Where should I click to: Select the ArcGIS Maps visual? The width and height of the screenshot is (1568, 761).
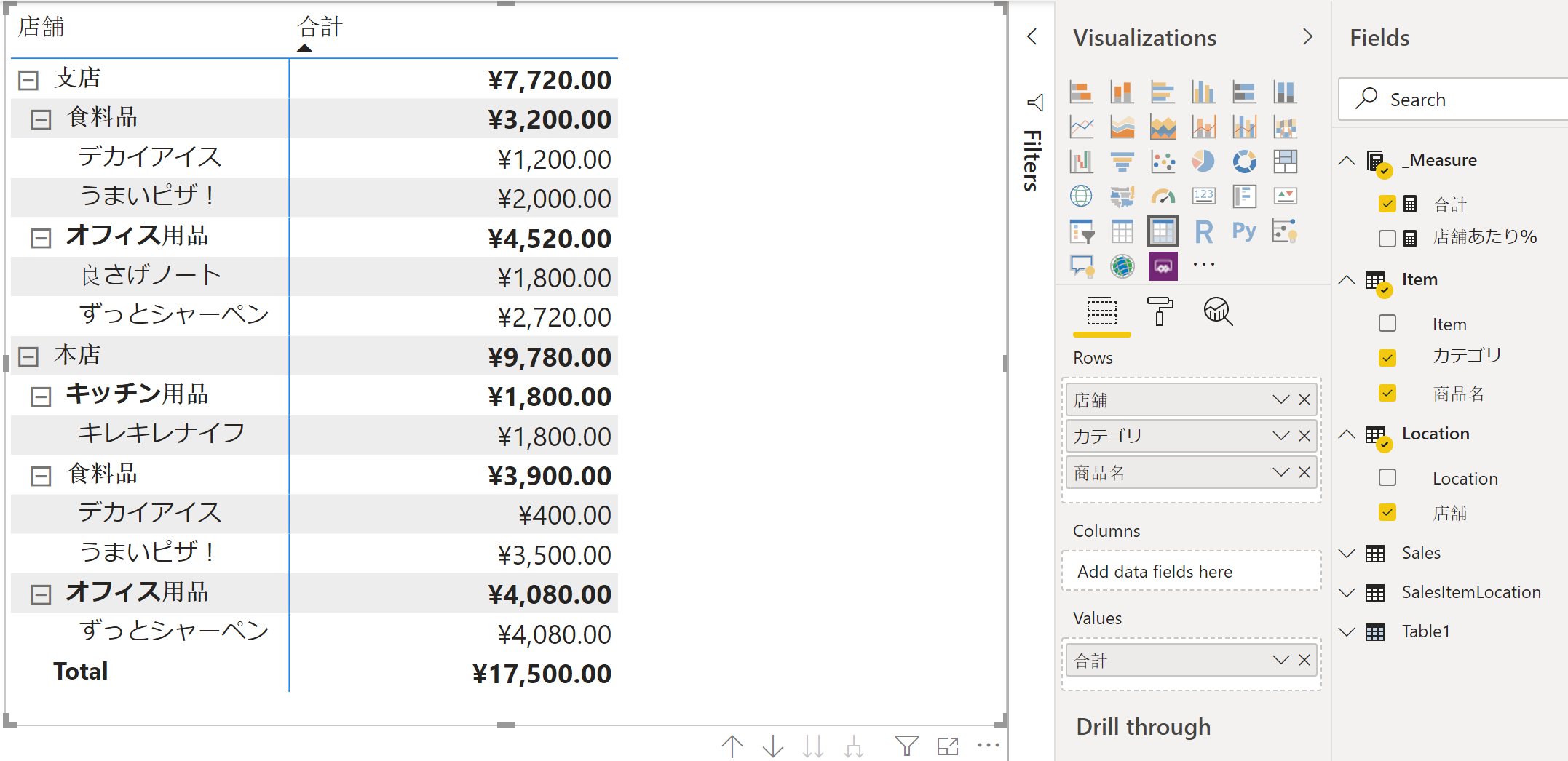(x=1122, y=266)
